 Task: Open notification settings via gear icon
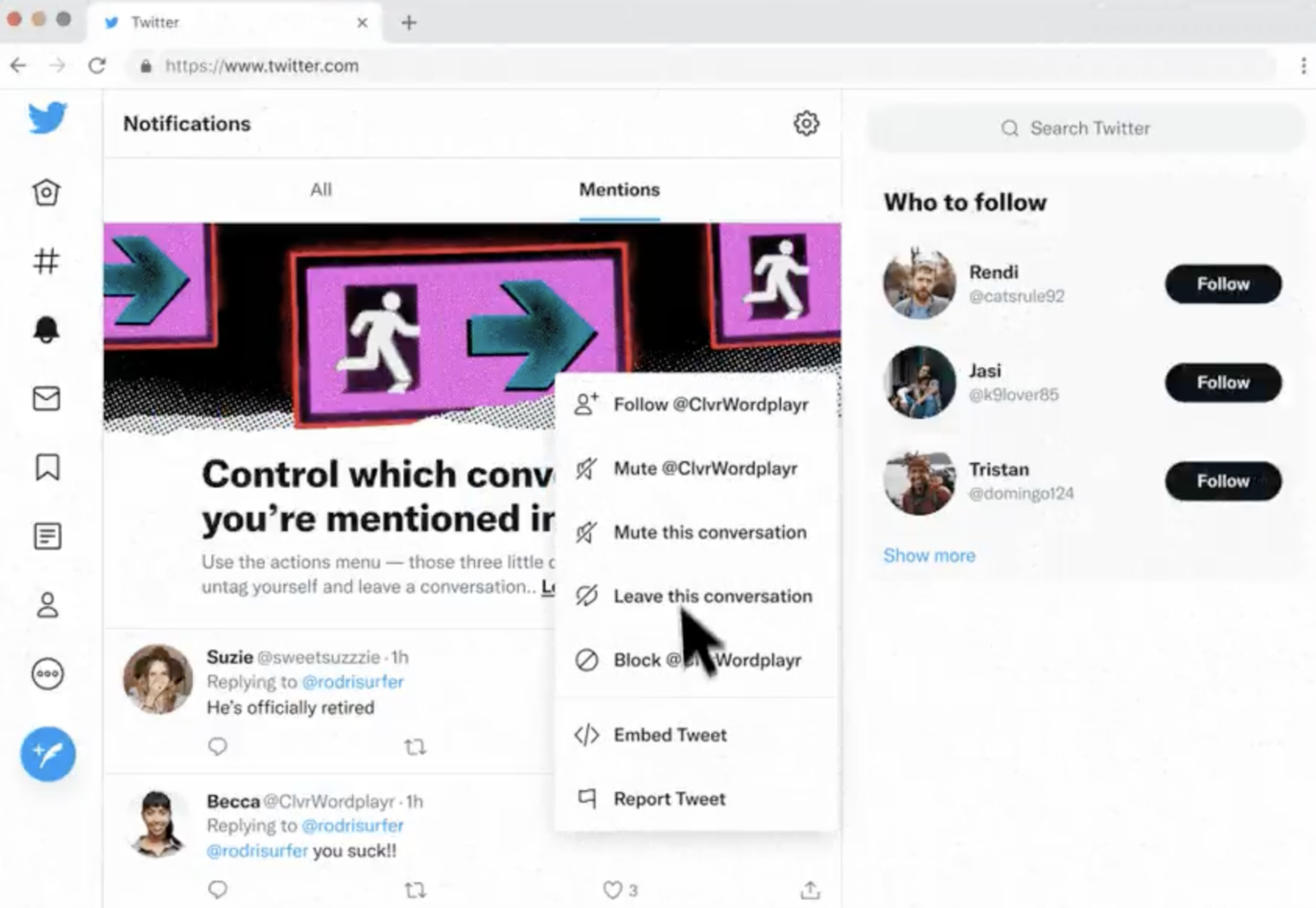[805, 123]
